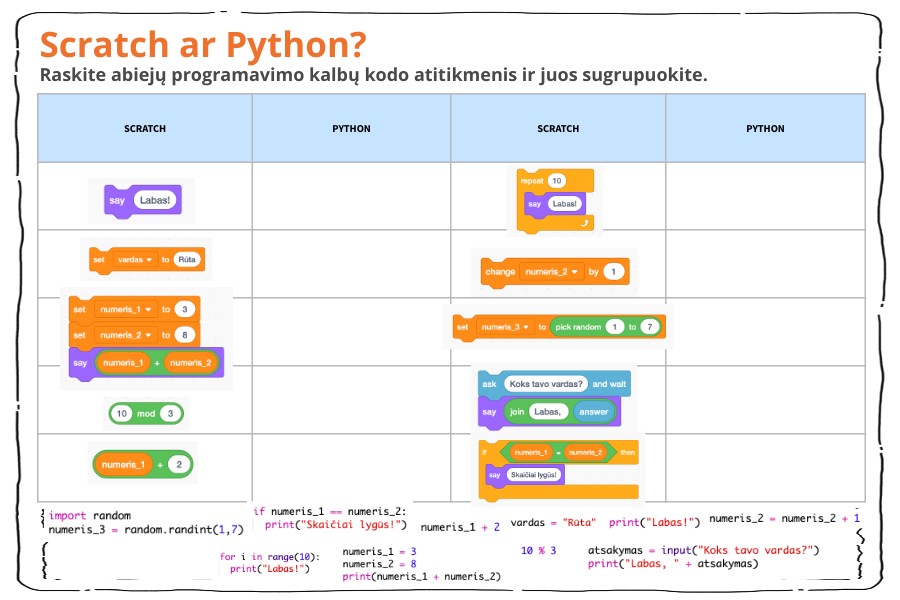Click the 2 operand in the green addition block

[179, 464]
